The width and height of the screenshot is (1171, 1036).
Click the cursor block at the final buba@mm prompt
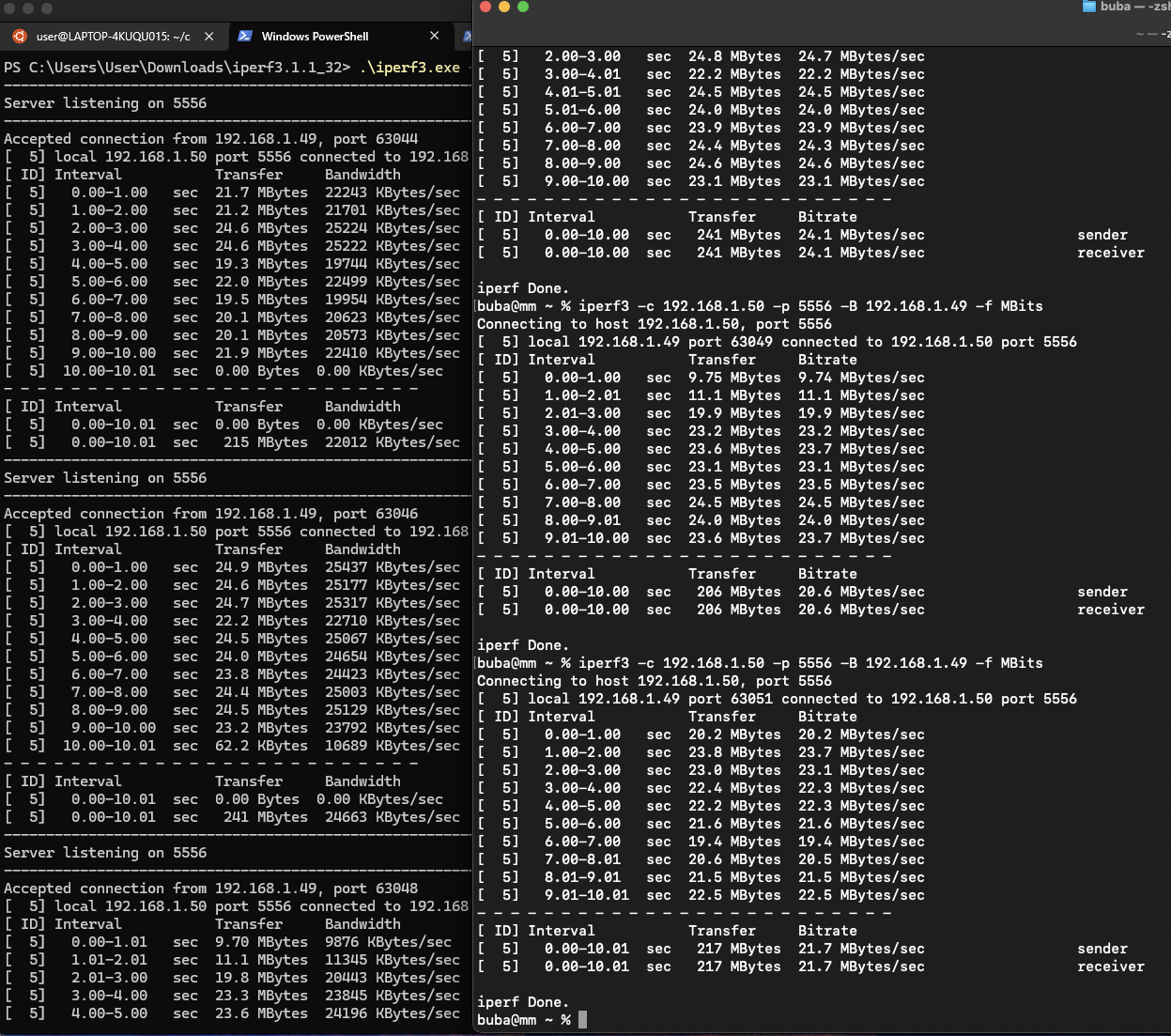pyautogui.click(x=582, y=1020)
